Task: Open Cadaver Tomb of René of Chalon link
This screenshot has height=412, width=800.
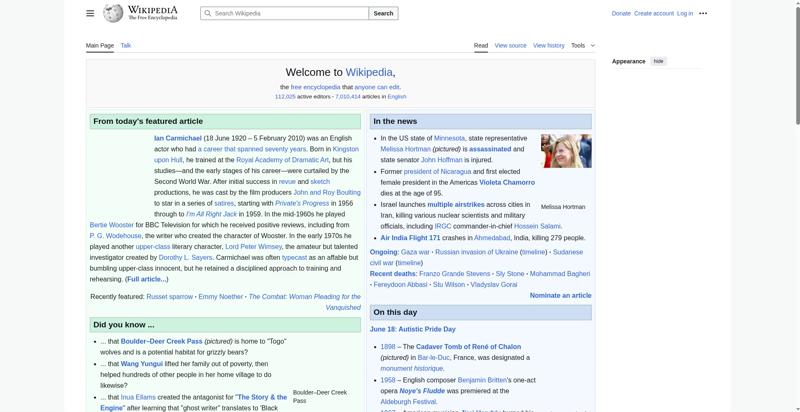Action: [468, 347]
